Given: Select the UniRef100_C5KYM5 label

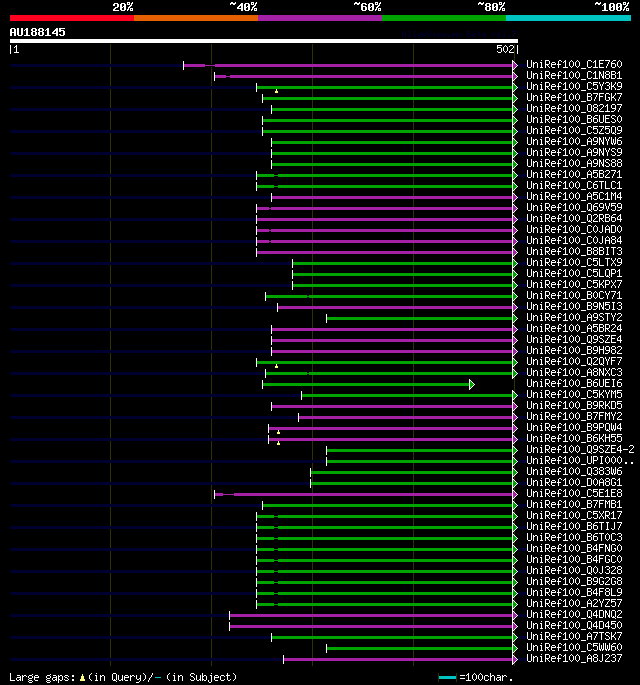Looking at the screenshot, I should click(574, 394).
